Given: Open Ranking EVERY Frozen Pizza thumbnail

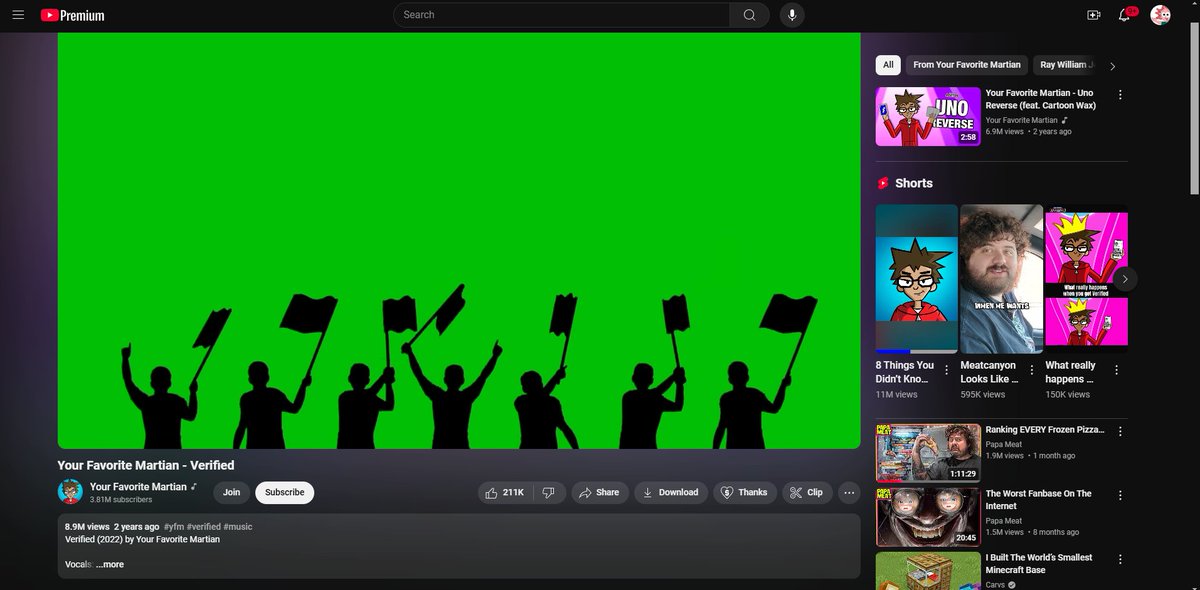Looking at the screenshot, I should [x=928, y=453].
